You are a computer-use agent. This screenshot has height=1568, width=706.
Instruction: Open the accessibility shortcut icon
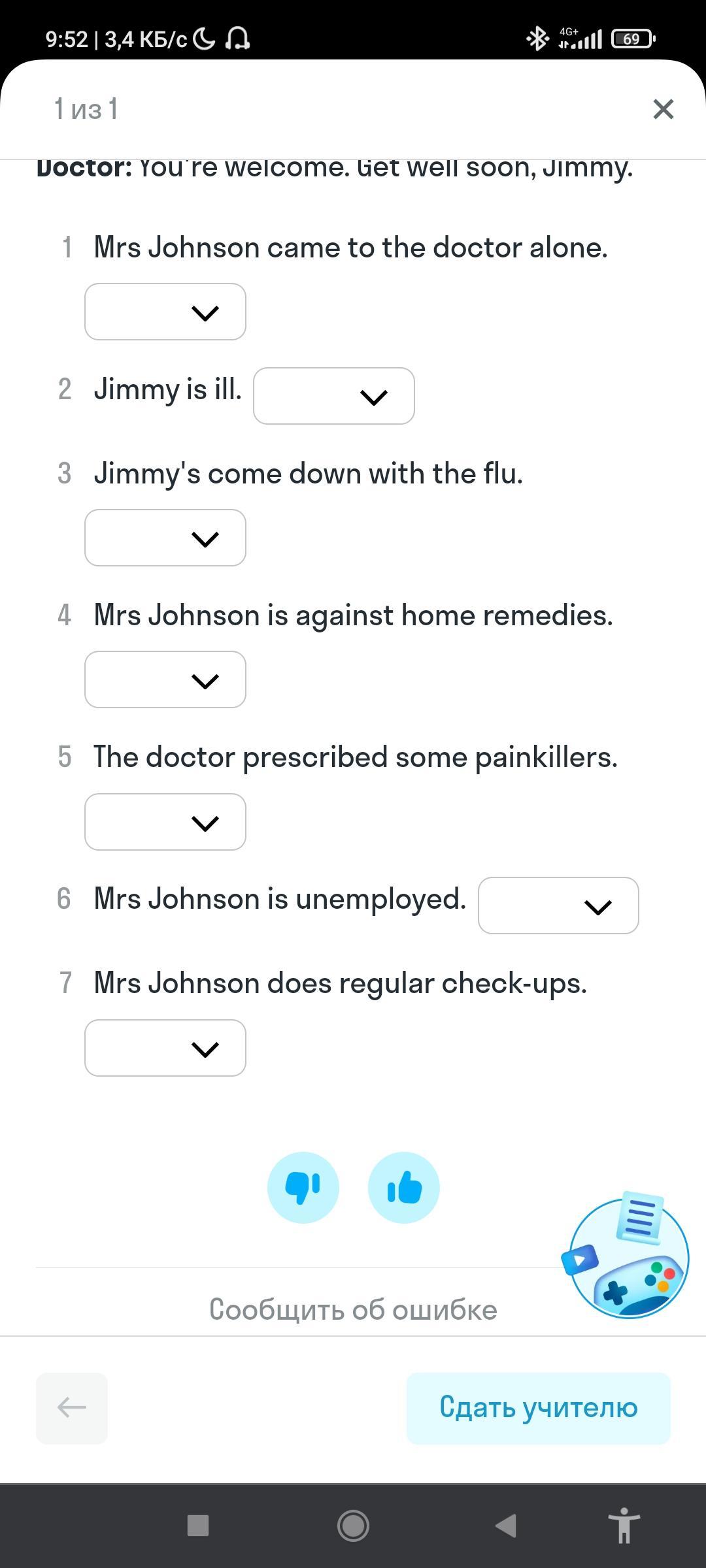pos(624,1526)
